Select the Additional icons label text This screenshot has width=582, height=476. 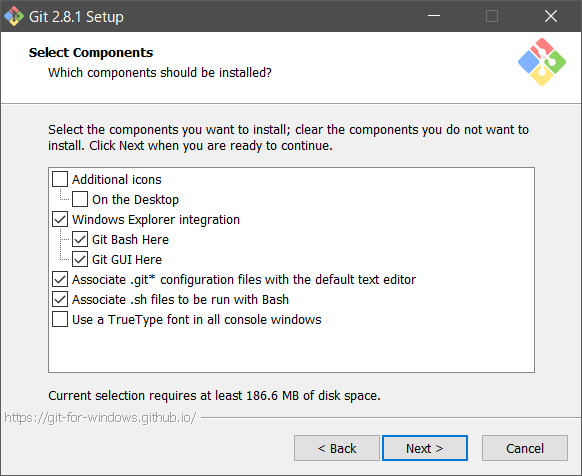coord(117,179)
